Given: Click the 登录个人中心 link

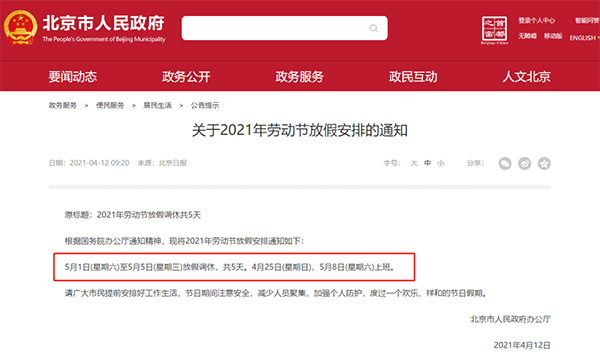Looking at the screenshot, I should [x=536, y=20].
